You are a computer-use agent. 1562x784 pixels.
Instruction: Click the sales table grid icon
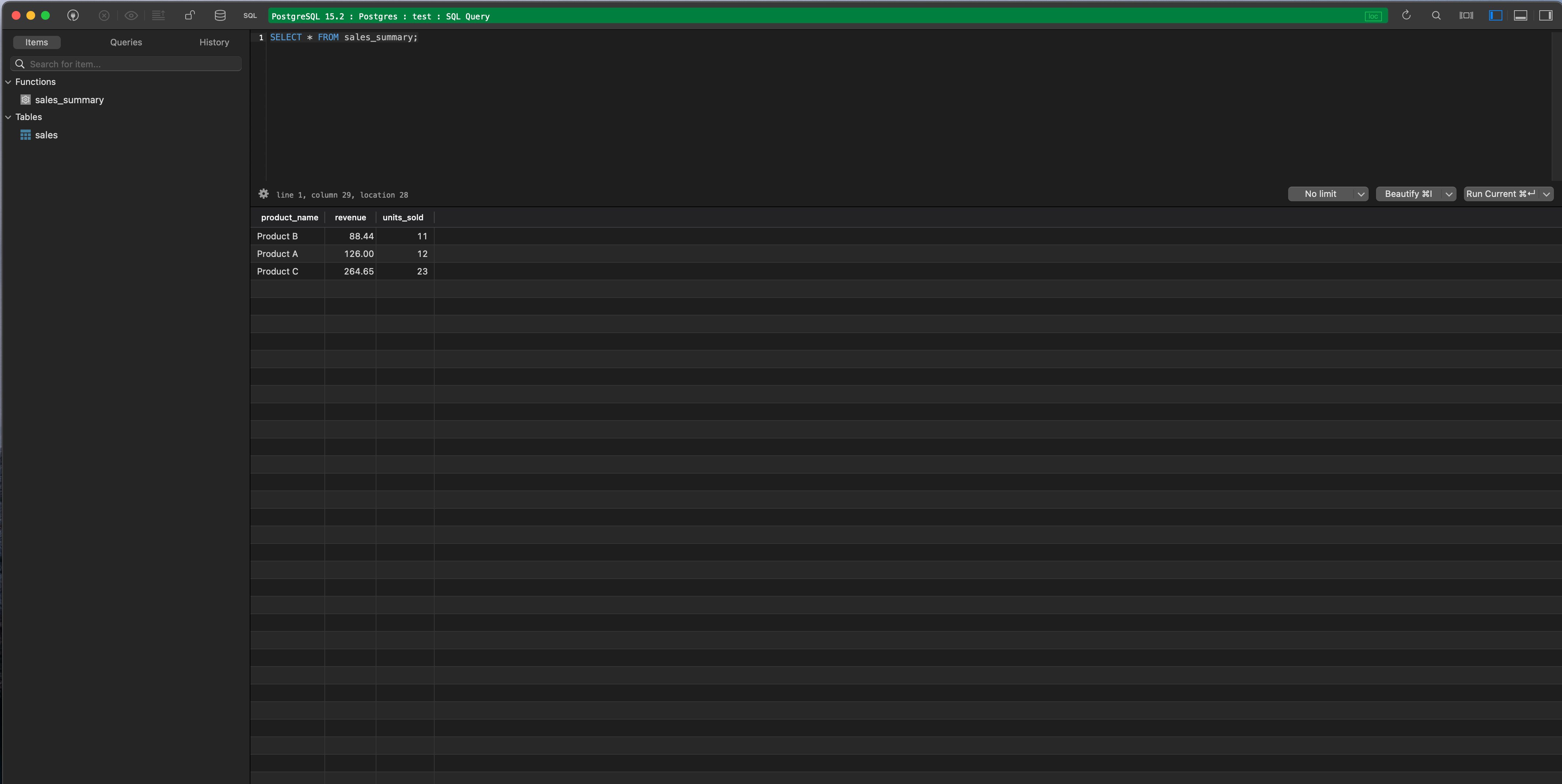click(26, 135)
